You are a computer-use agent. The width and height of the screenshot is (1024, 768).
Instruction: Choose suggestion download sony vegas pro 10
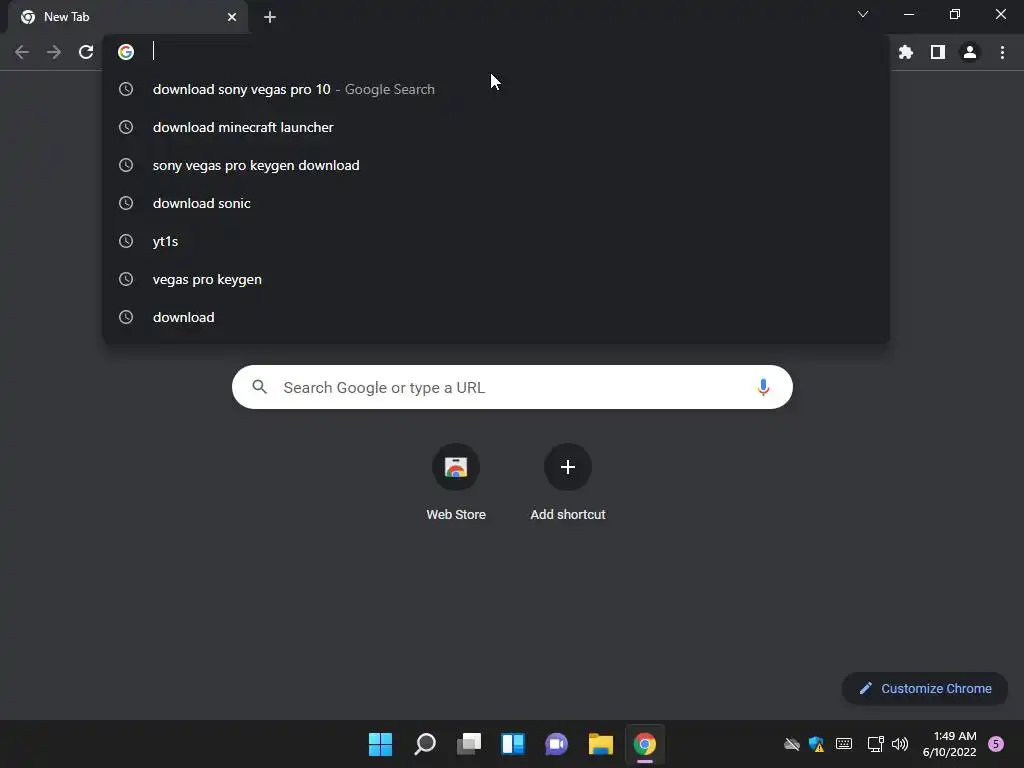496,89
